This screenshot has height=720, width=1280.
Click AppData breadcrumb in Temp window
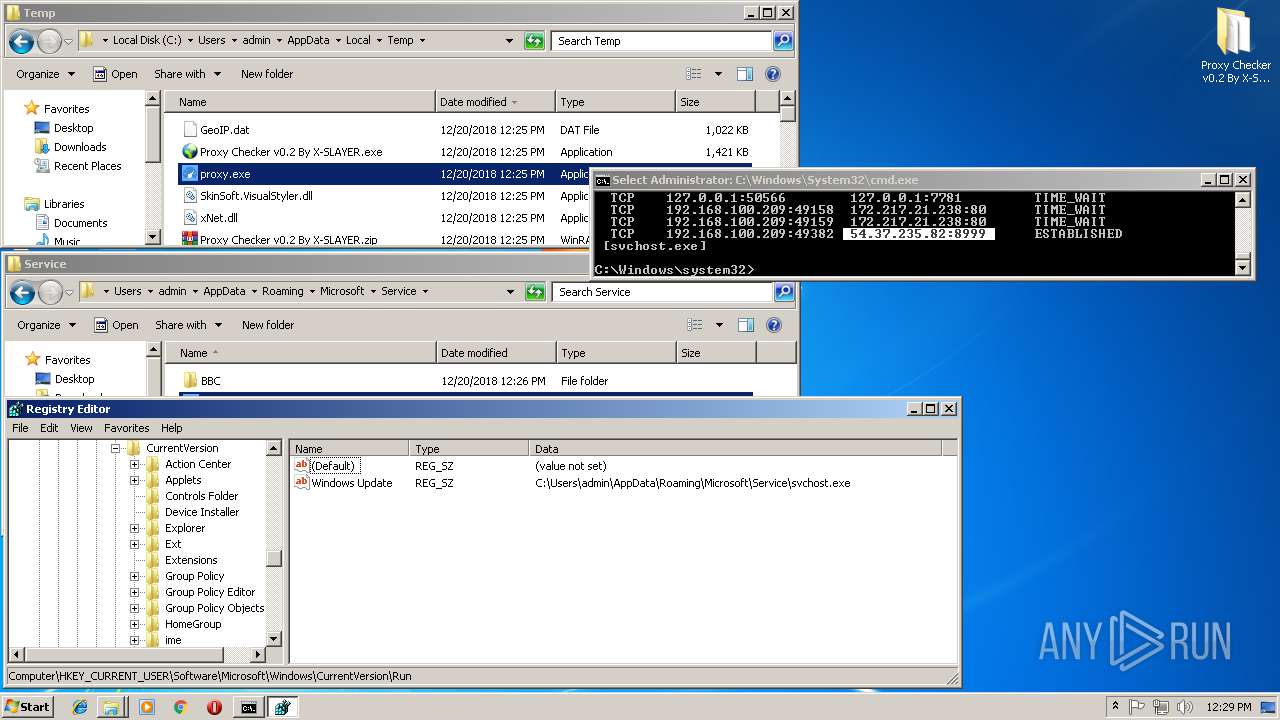click(308, 41)
